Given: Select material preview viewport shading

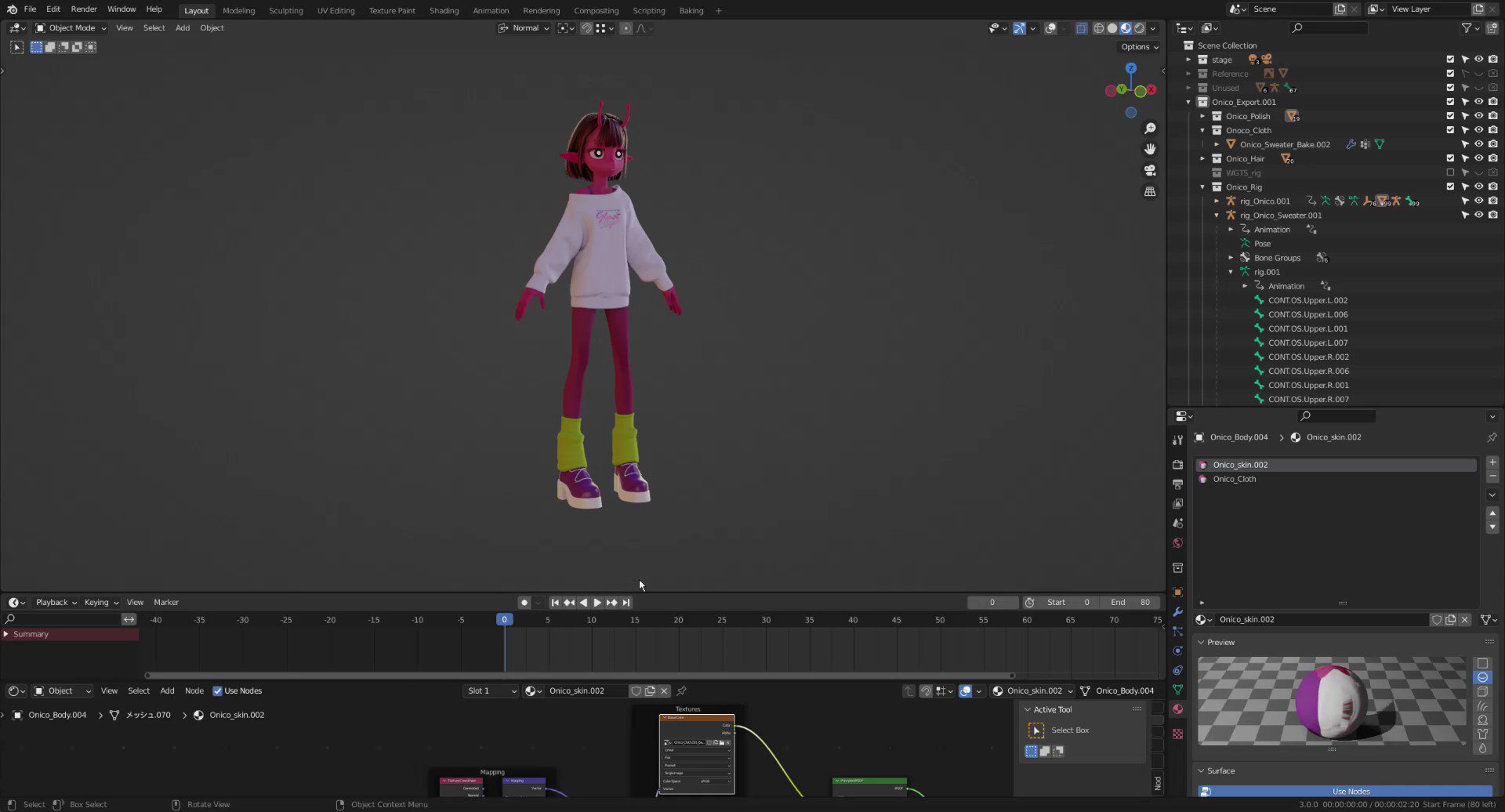Looking at the screenshot, I should tap(1126, 28).
